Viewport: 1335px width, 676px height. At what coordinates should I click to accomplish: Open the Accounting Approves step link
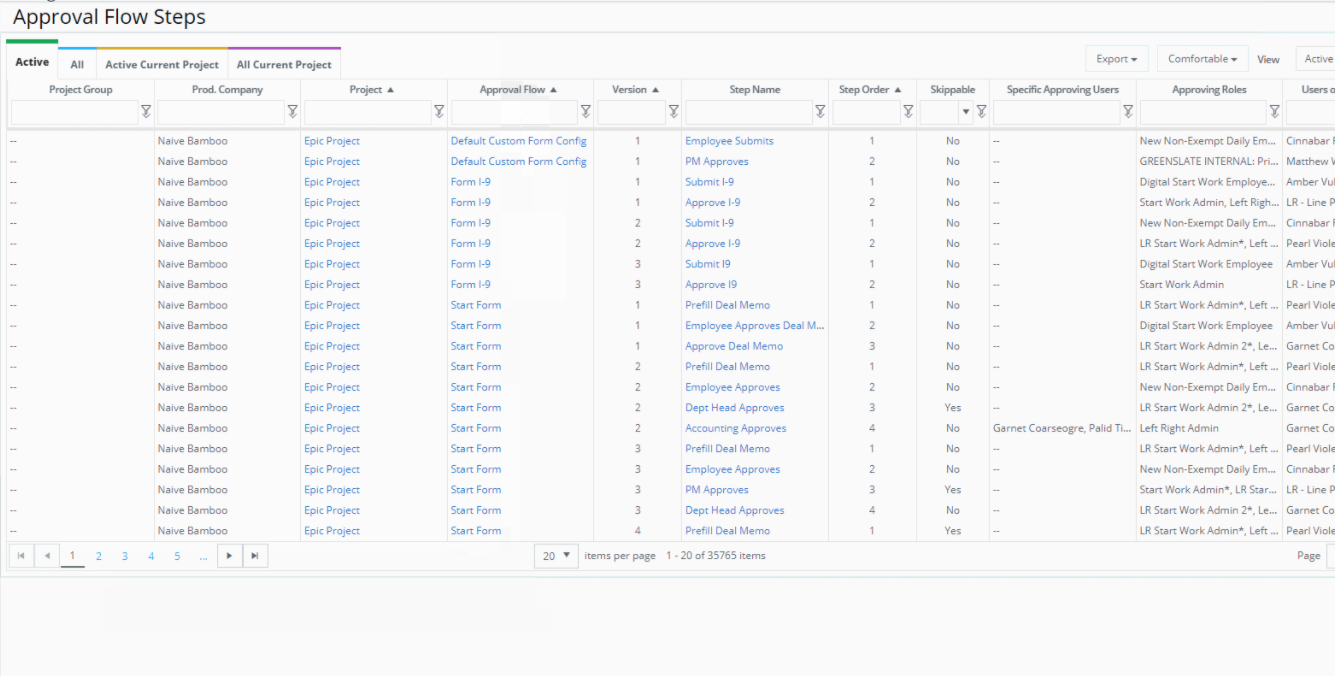[735, 428]
